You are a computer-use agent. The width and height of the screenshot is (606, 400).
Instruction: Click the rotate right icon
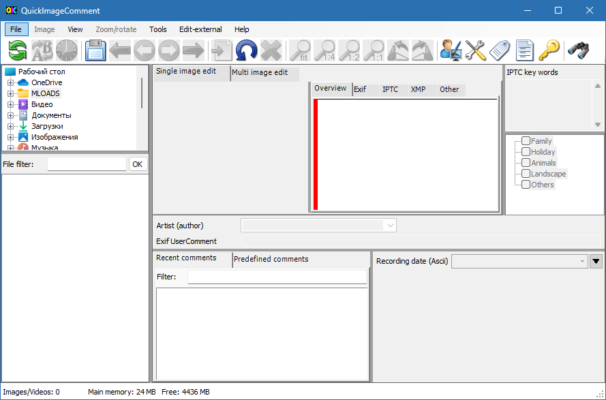(422, 50)
